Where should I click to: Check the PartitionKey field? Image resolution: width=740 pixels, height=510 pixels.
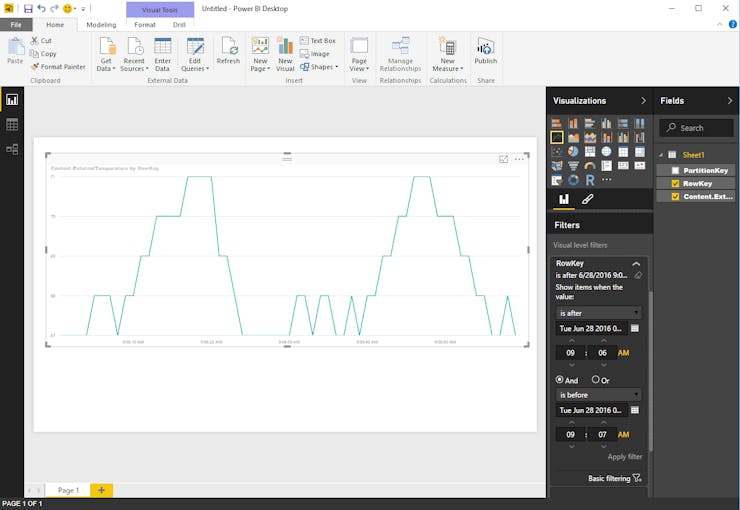(675, 170)
